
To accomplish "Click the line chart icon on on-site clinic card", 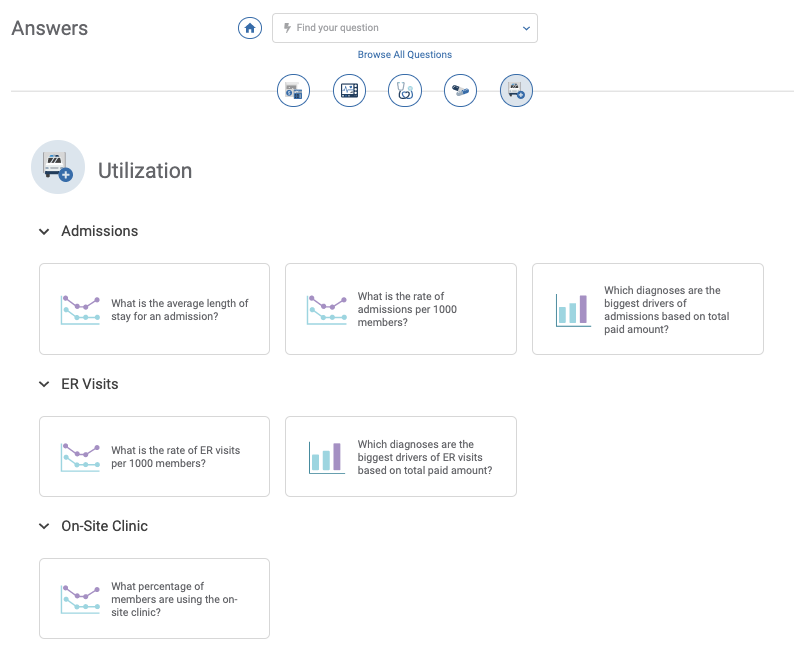I will pos(80,600).
